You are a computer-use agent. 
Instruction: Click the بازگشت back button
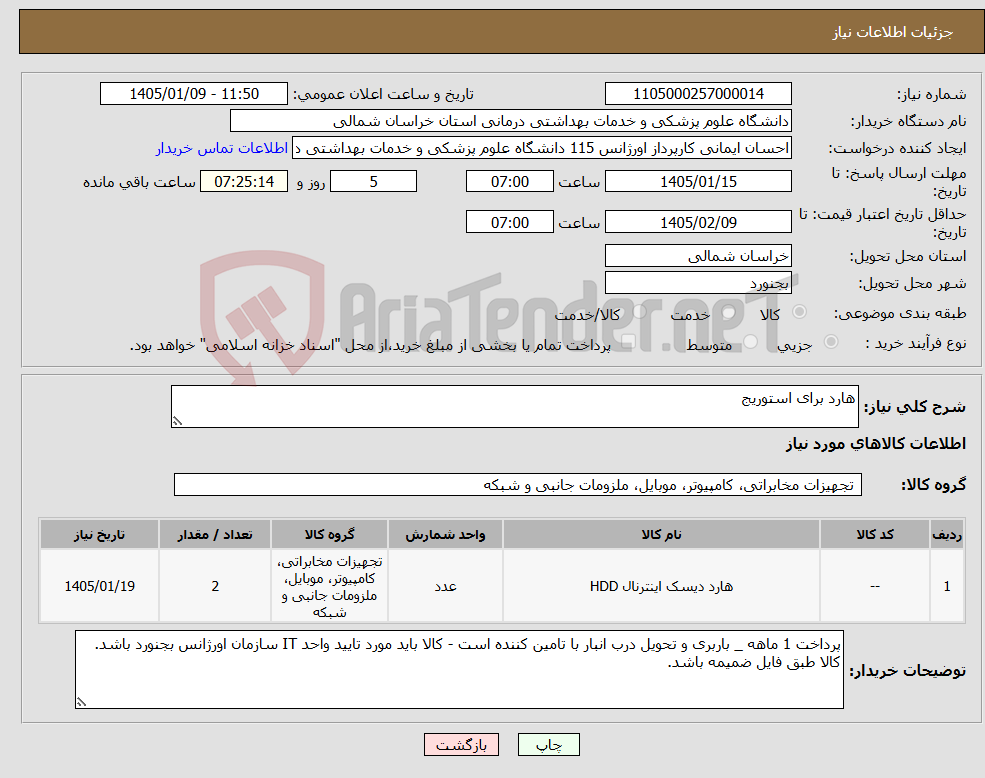(461, 745)
